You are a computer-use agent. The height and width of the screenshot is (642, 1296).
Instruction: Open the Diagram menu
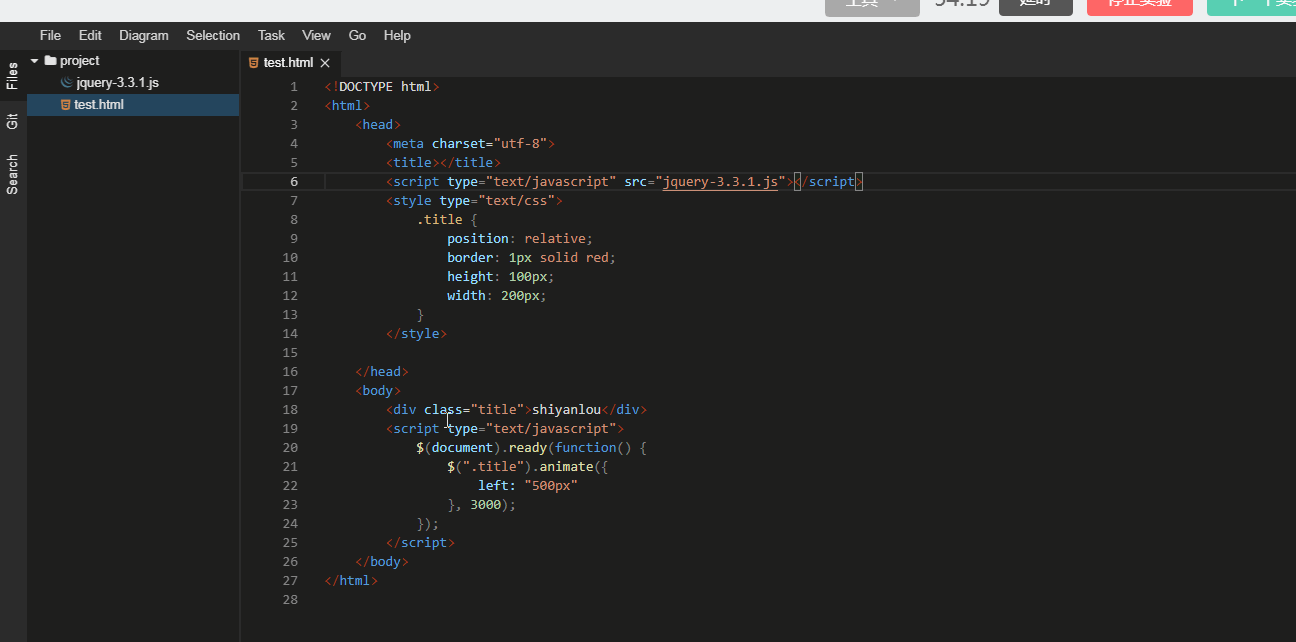pos(144,35)
